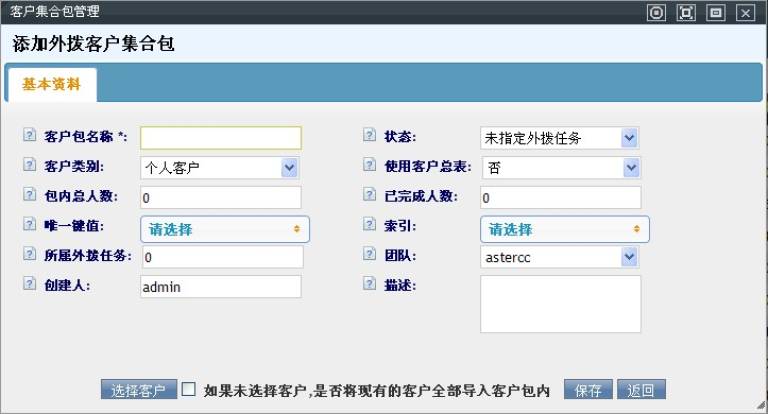Click help icon beside 使用客户总表
Screen dimensions: 768x414
(x=368, y=166)
